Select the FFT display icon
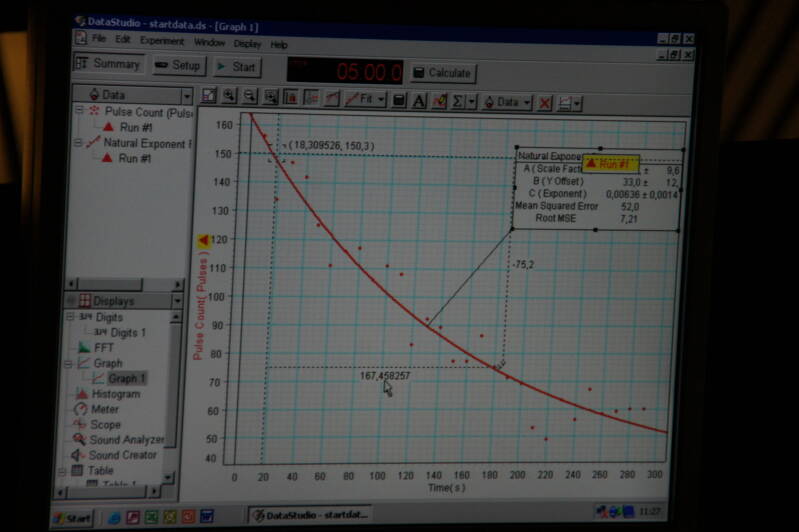The width and height of the screenshot is (799, 532). (x=83, y=348)
